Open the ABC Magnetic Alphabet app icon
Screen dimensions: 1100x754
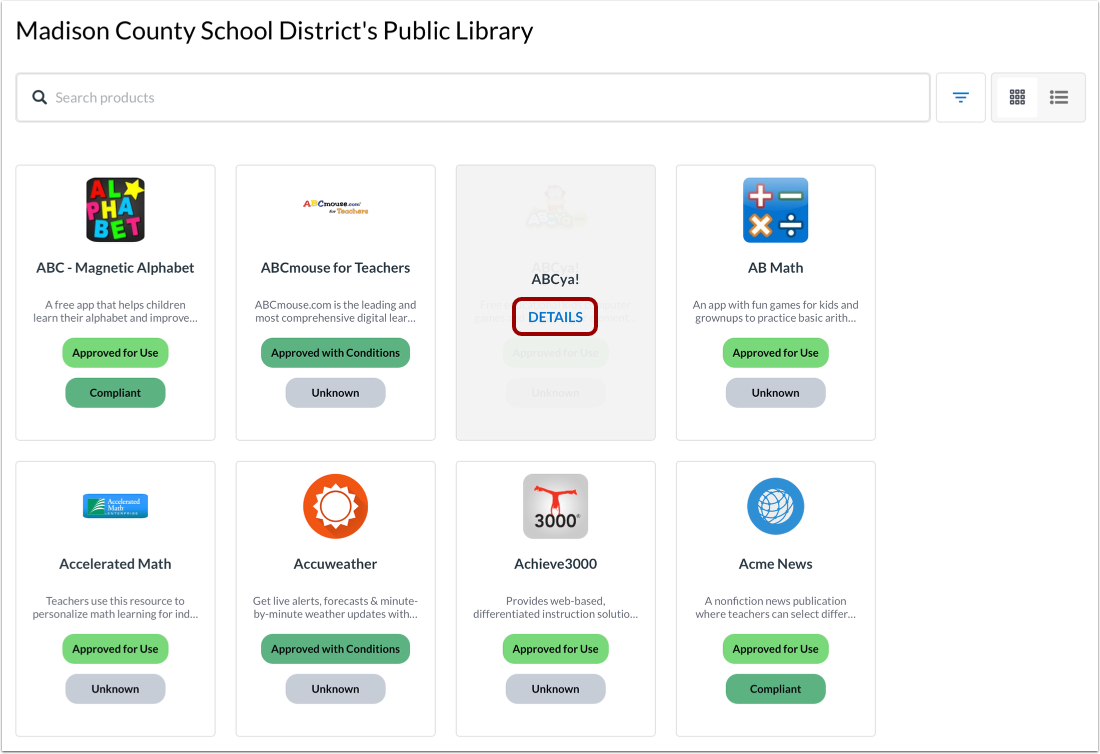[115, 210]
